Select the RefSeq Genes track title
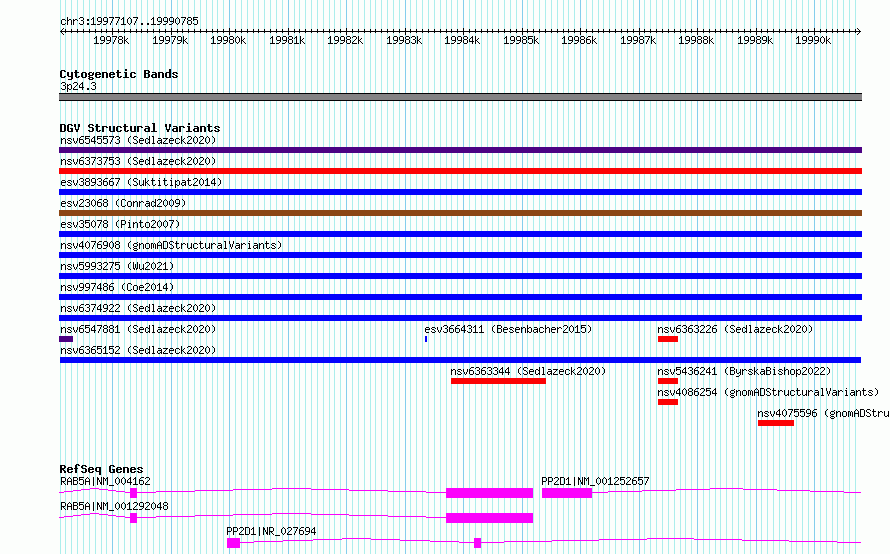 point(101,469)
